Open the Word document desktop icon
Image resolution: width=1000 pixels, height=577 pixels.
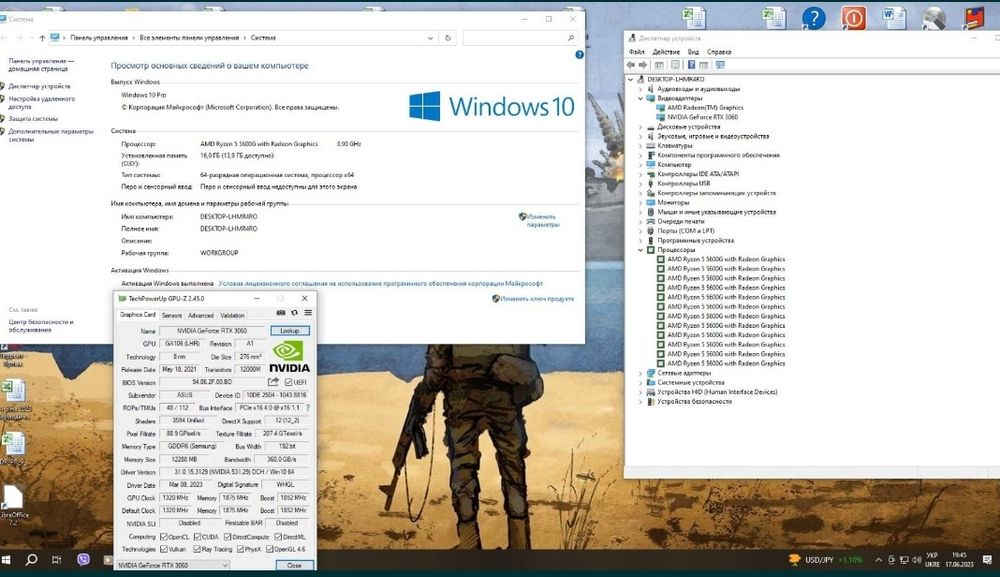[893, 18]
